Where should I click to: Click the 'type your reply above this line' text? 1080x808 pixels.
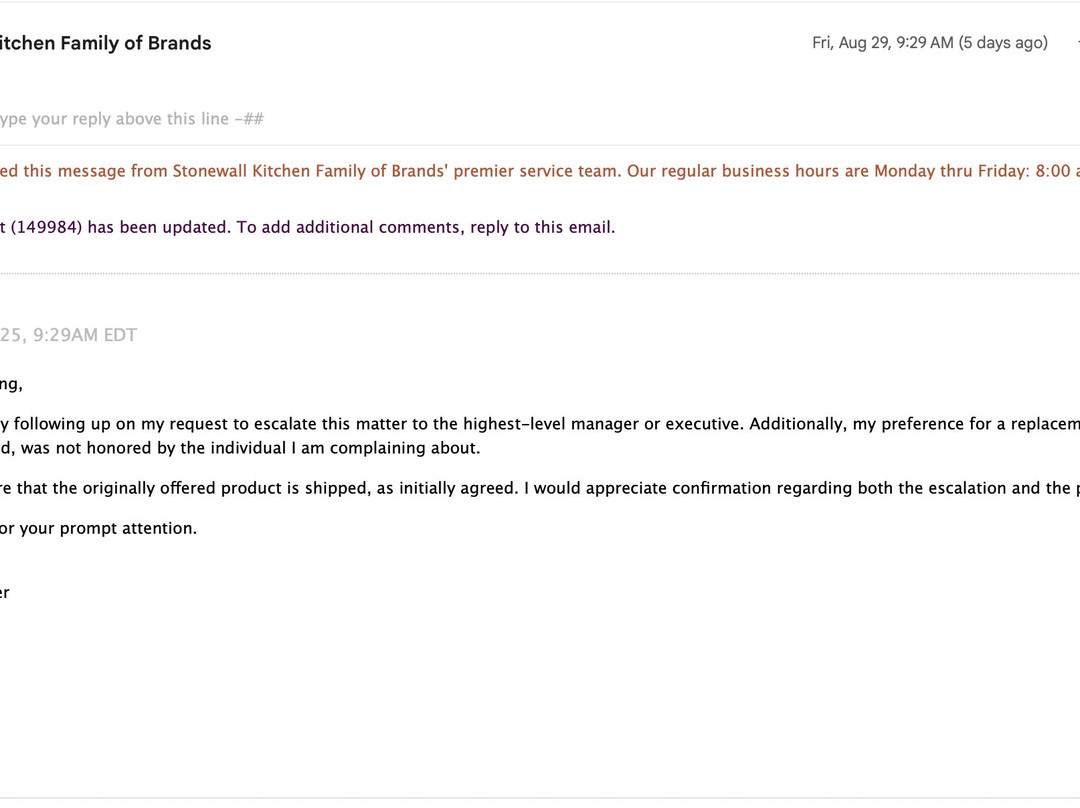point(130,119)
